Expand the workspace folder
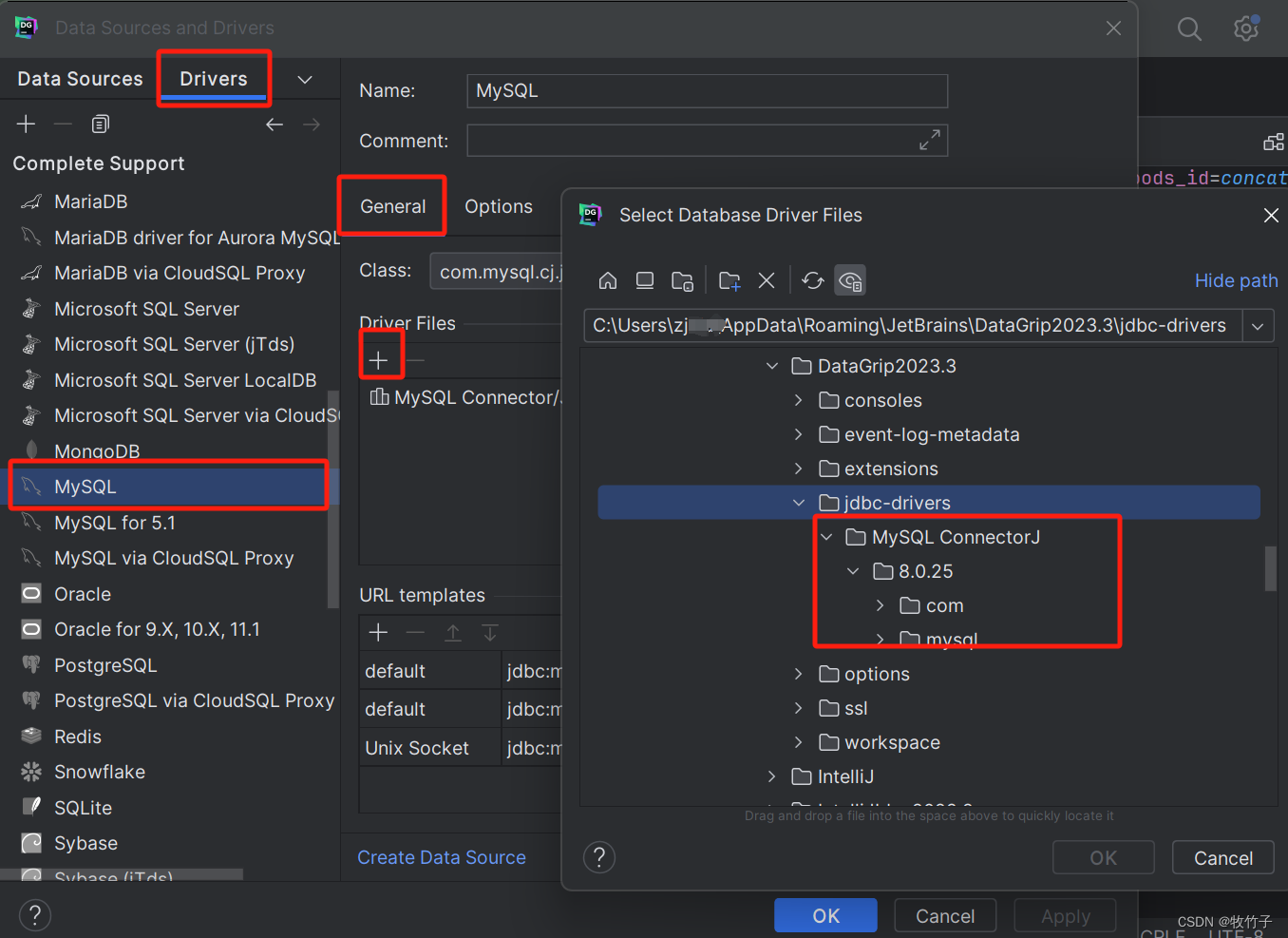1288x938 pixels. pos(799,742)
